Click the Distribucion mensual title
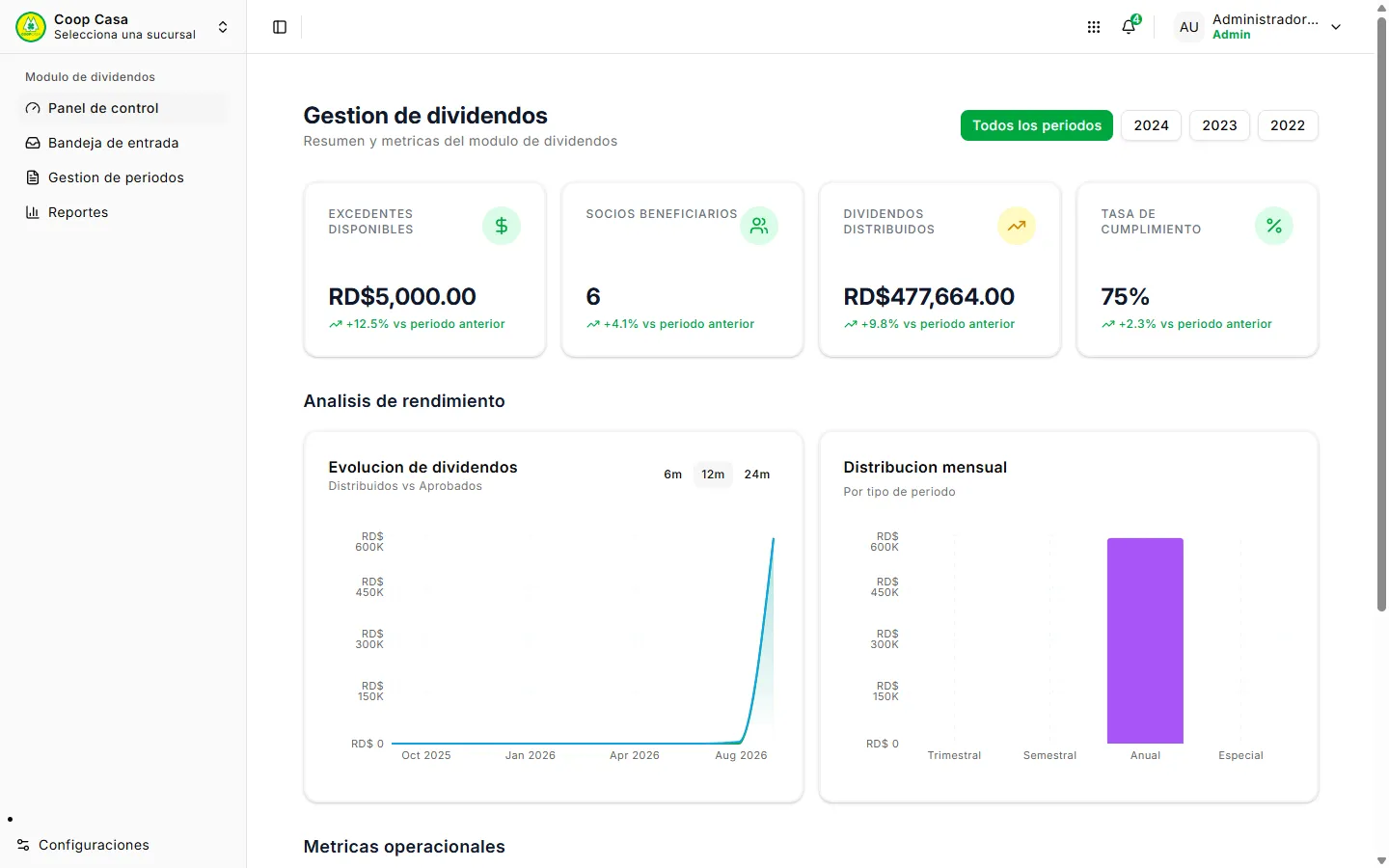The image size is (1389, 868). click(x=925, y=467)
